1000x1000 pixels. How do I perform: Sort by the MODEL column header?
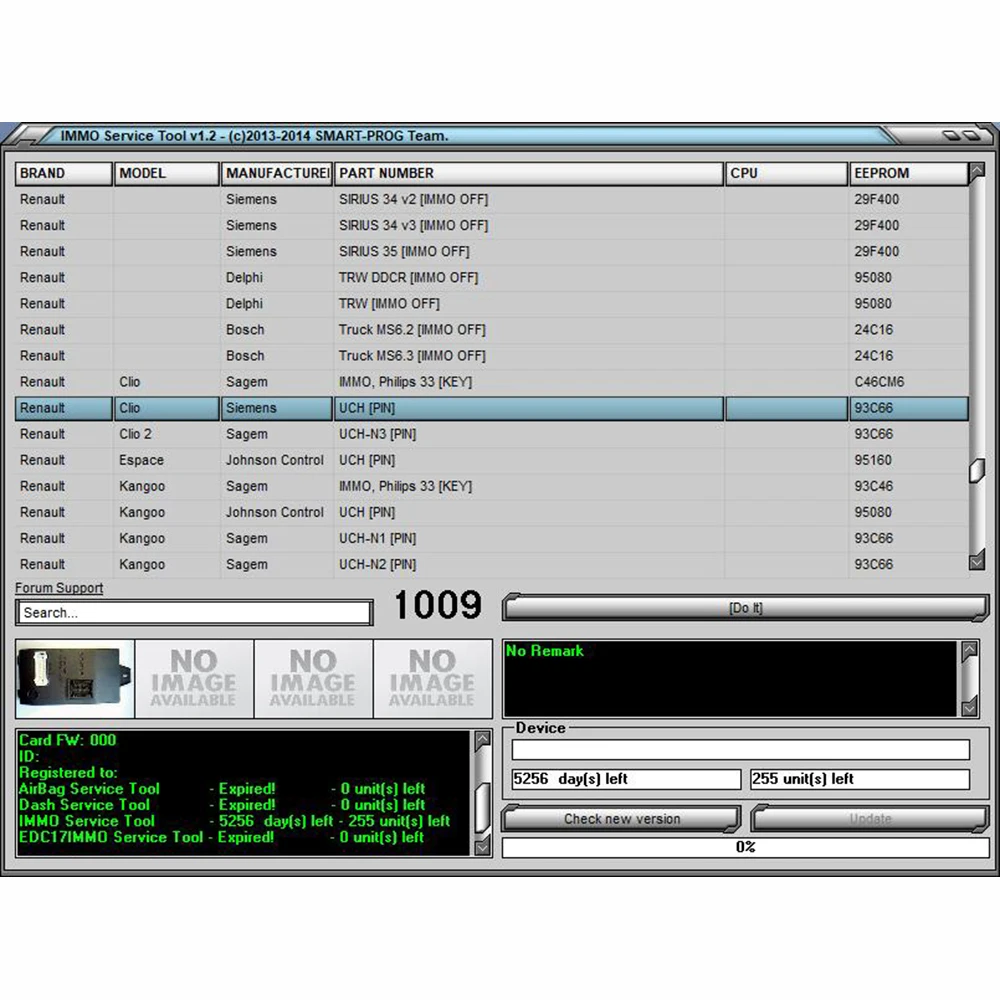click(x=166, y=173)
